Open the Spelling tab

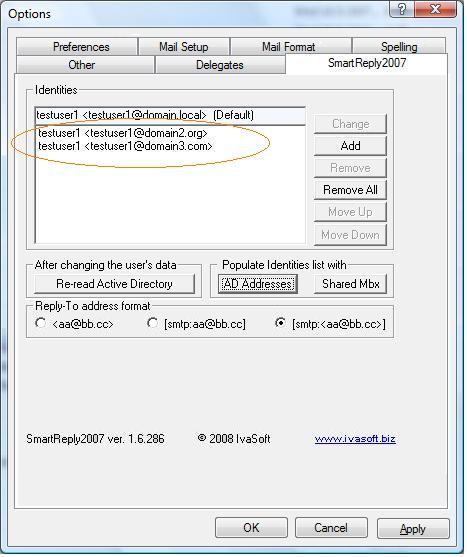point(399,47)
